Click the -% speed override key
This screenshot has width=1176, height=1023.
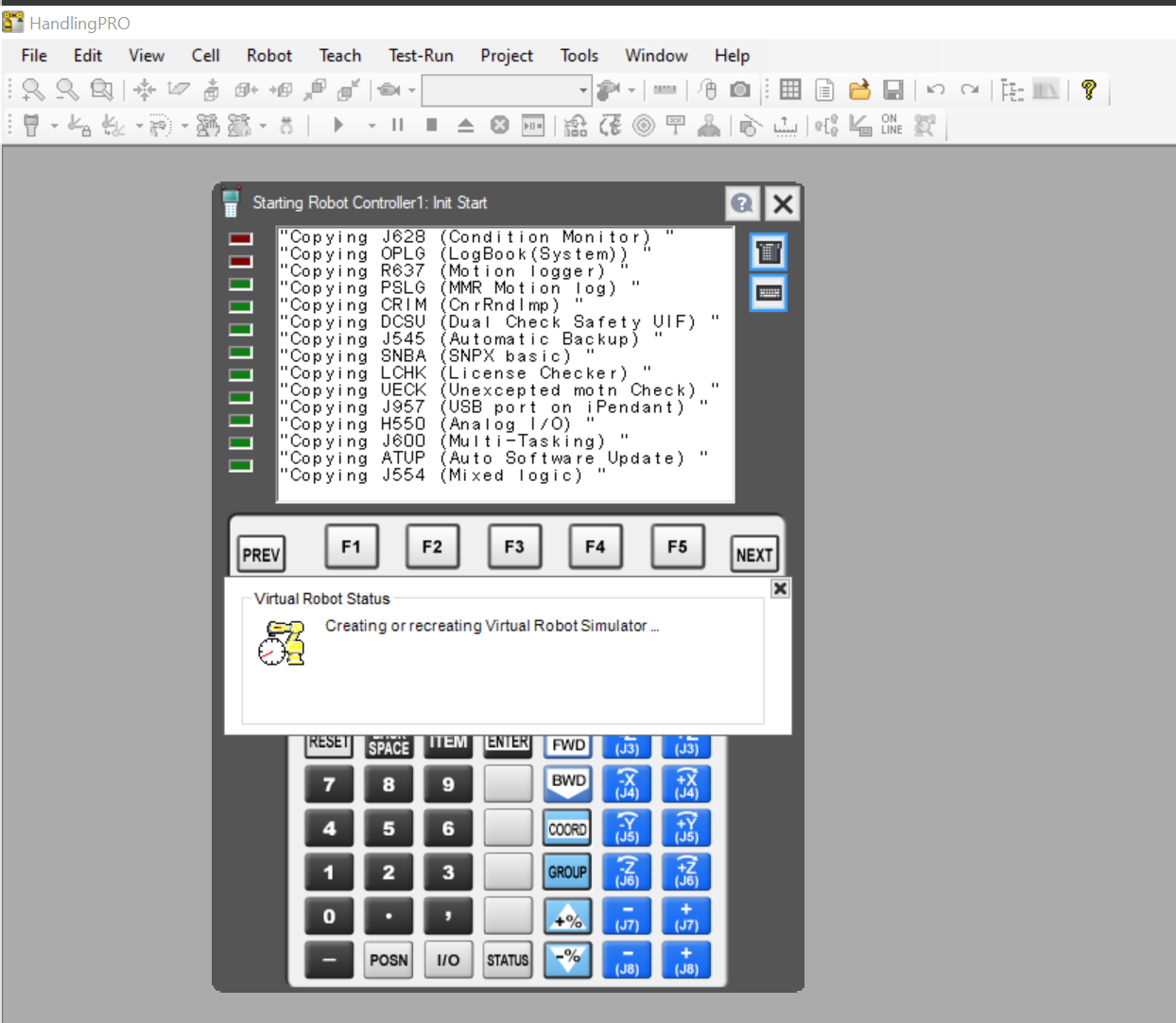(x=567, y=960)
